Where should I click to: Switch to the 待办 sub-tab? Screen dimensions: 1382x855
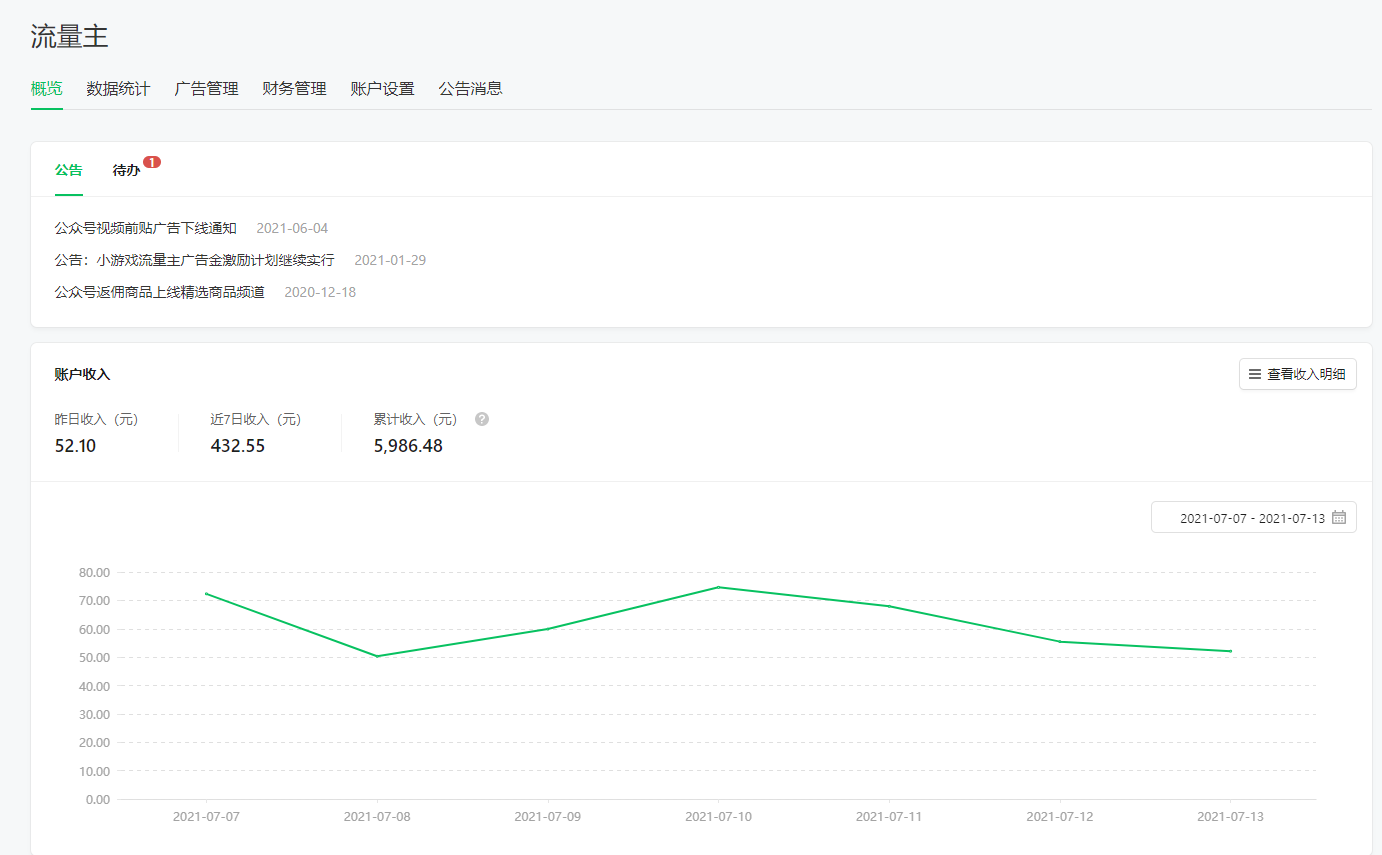(x=126, y=171)
